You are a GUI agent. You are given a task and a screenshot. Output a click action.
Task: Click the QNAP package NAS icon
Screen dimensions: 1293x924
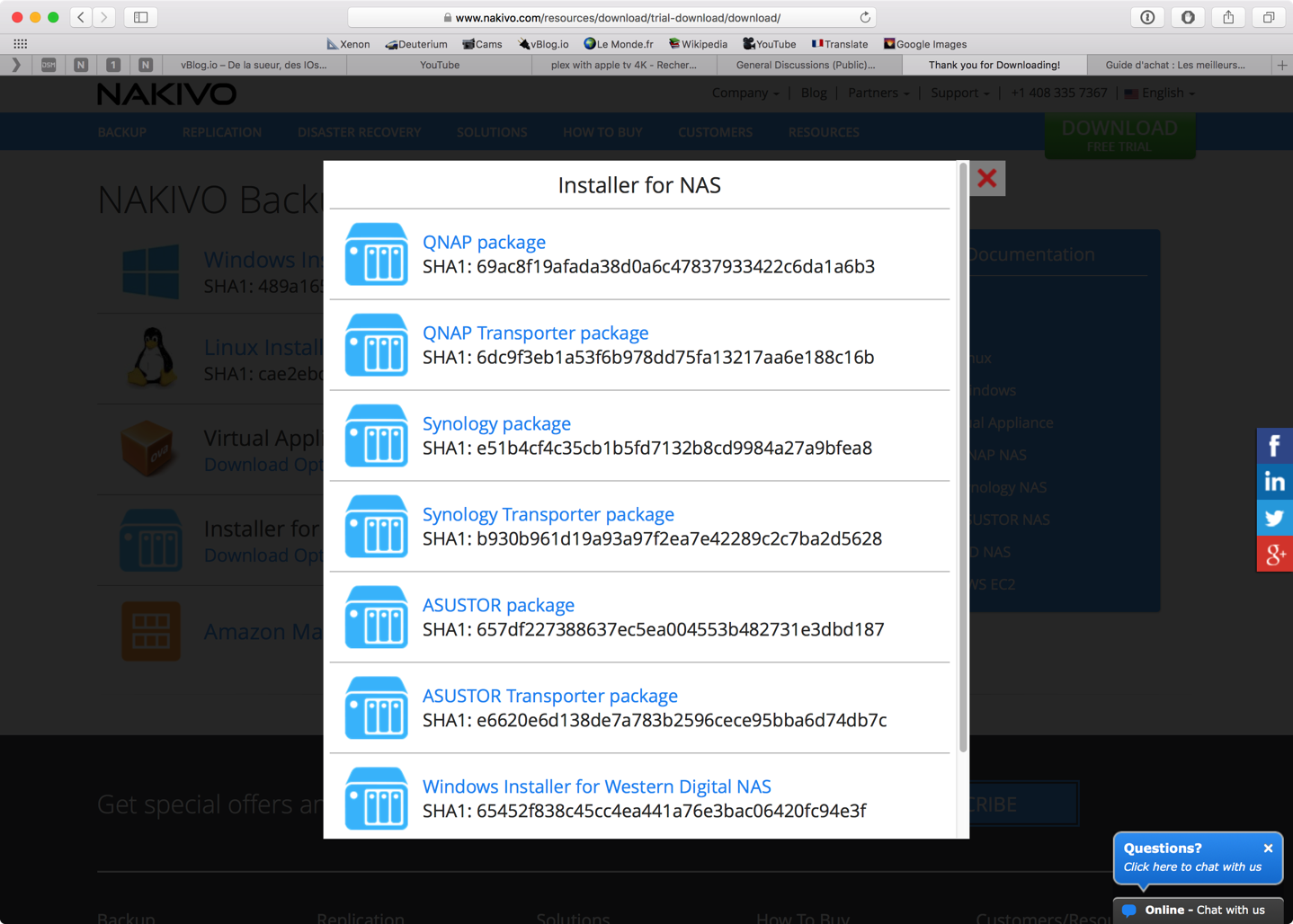pyautogui.click(x=376, y=254)
